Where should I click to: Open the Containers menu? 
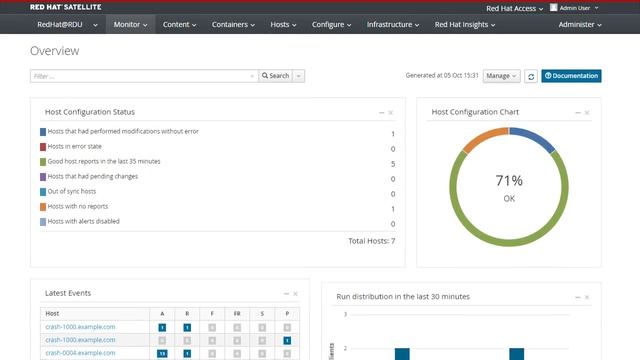(x=233, y=24)
